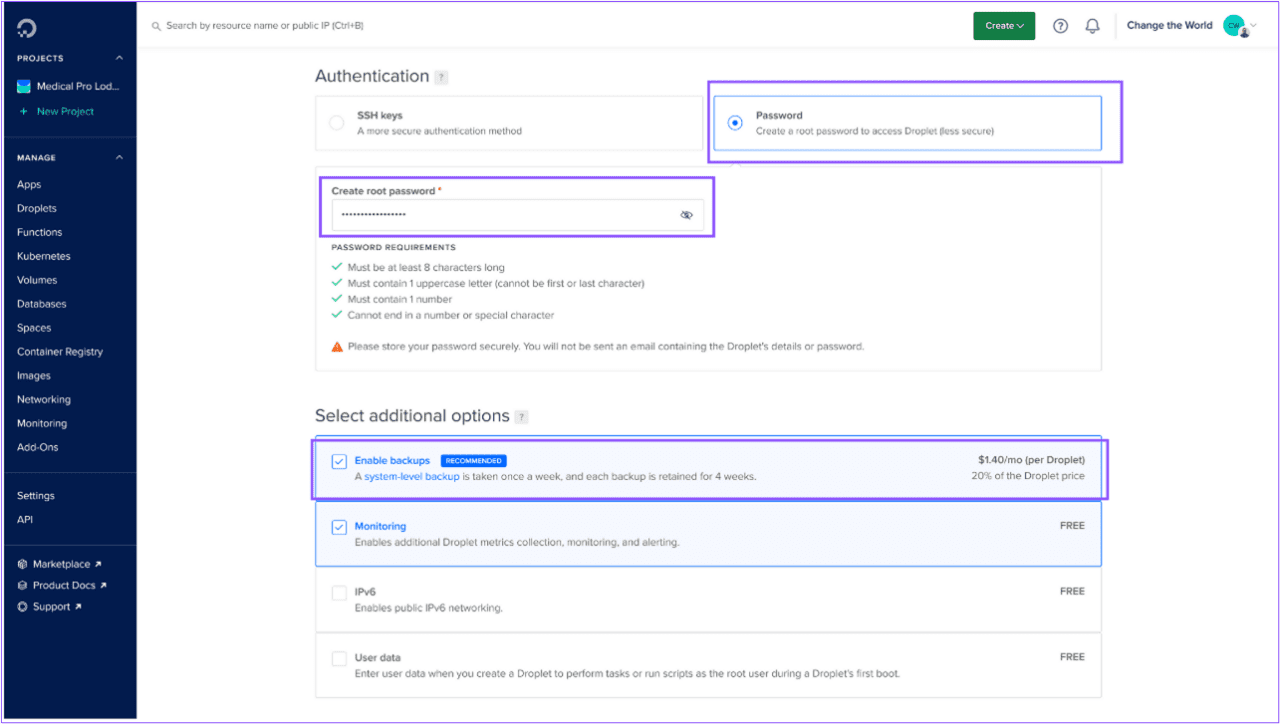Collapse the PROJECTS section
This screenshot has height=724, width=1280.
[x=117, y=57]
